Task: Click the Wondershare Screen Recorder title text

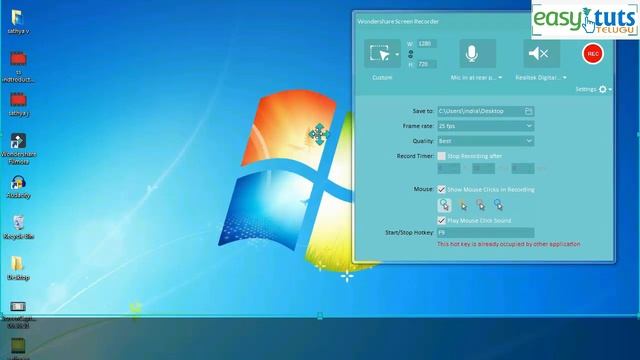Action: pos(398,22)
